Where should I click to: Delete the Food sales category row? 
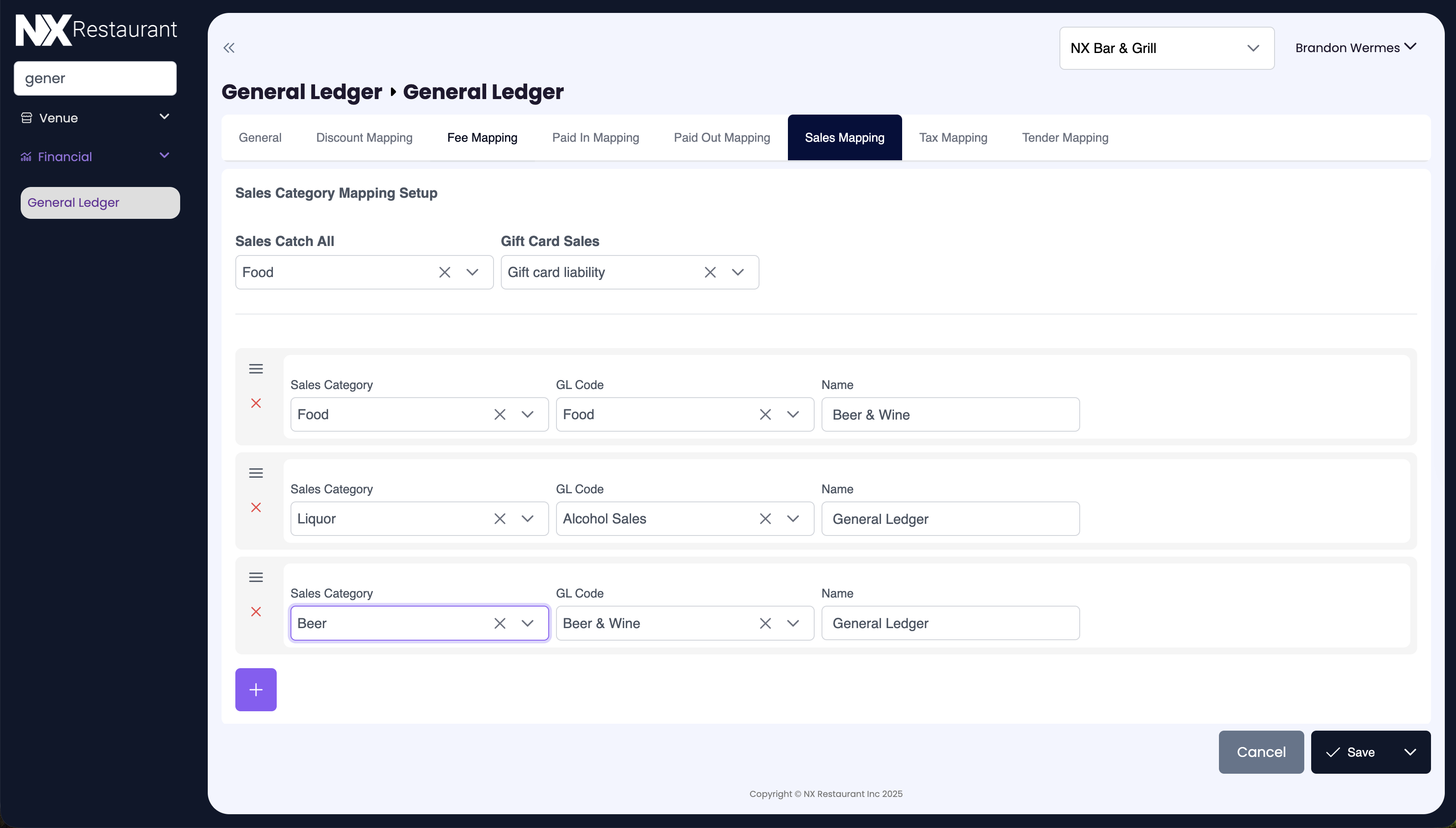click(x=256, y=403)
